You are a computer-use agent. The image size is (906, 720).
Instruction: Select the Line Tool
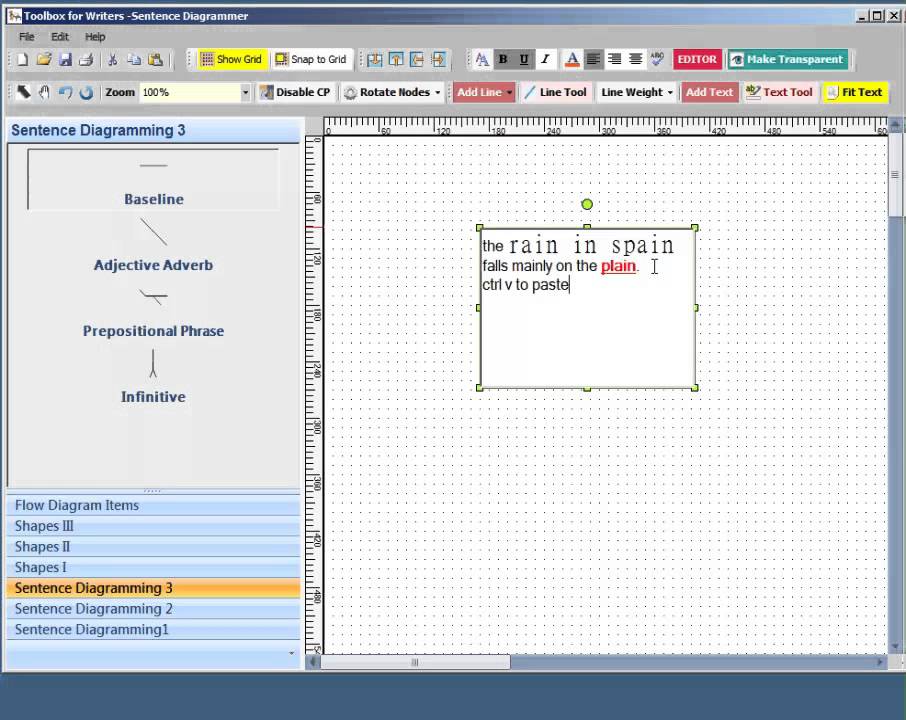pyautogui.click(x=555, y=92)
